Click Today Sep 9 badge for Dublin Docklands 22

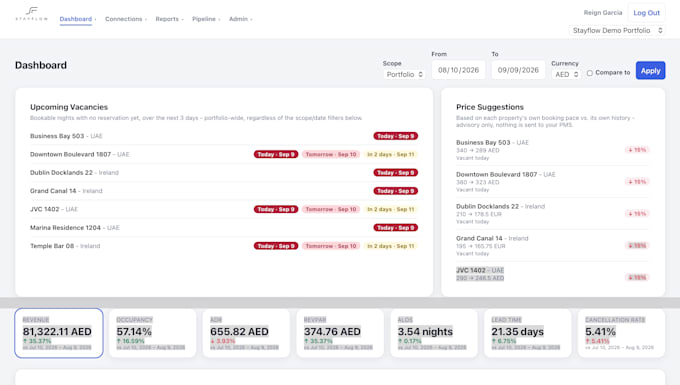[396, 173]
